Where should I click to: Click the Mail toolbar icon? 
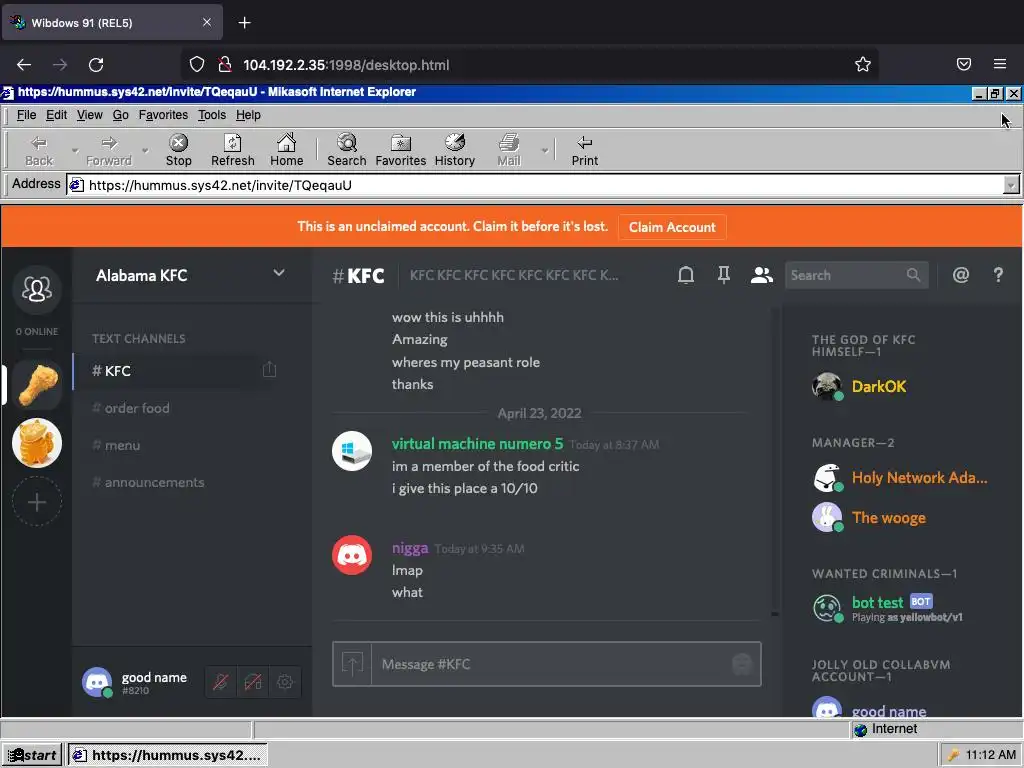pos(509,150)
